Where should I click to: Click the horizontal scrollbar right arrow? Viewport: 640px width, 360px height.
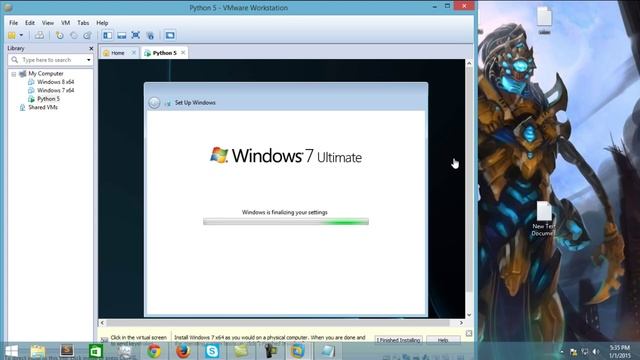pos(461,323)
